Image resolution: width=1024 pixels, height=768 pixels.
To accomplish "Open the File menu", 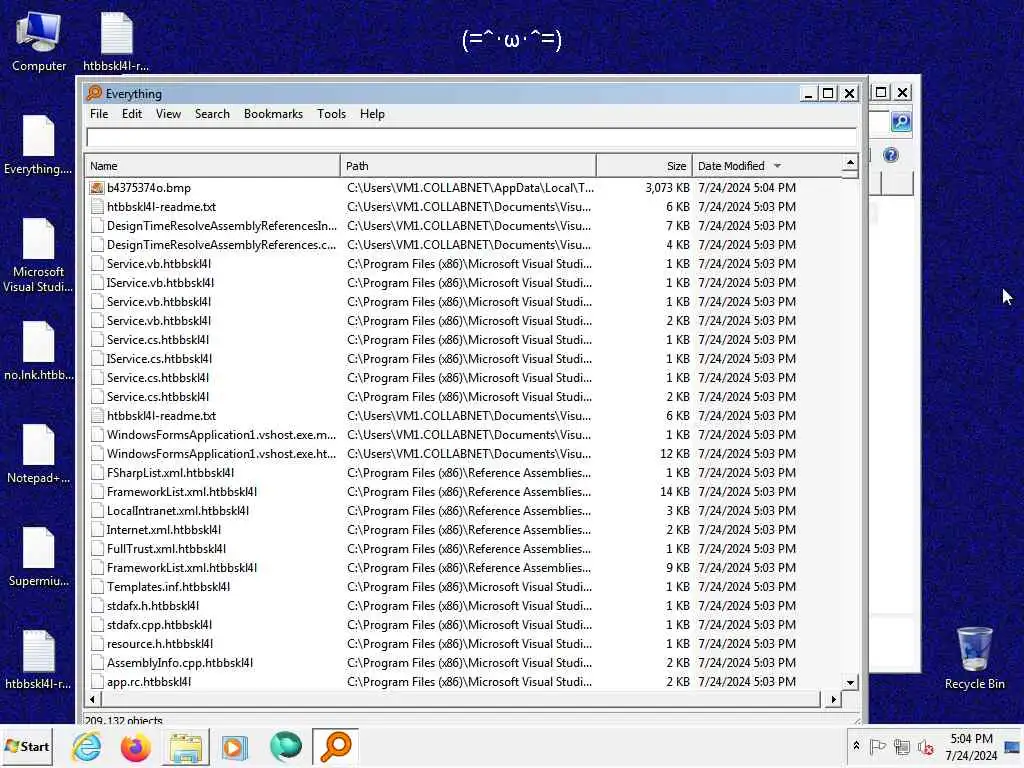I will click(x=99, y=114).
